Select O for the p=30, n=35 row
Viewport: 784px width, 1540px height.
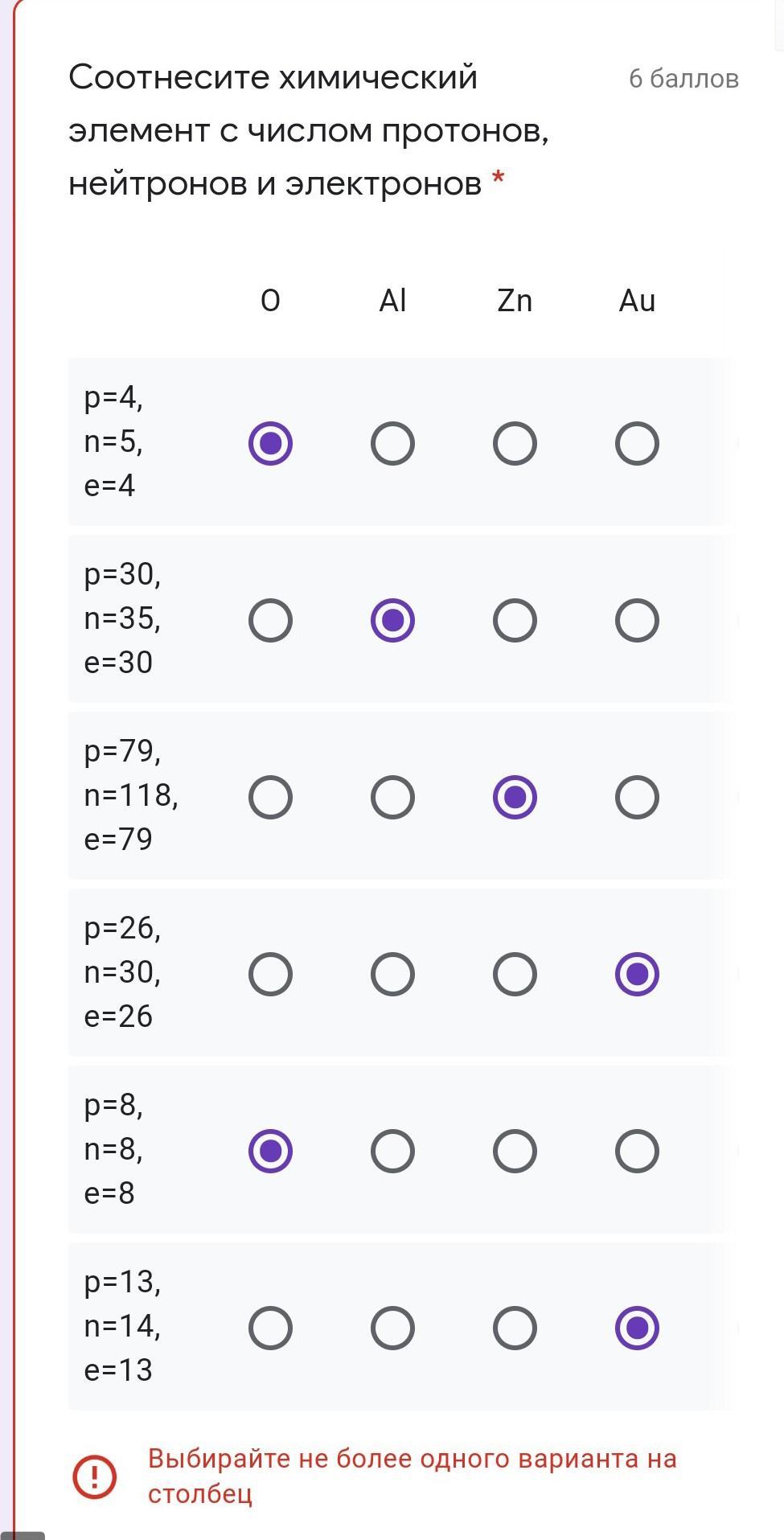pyautogui.click(x=270, y=620)
